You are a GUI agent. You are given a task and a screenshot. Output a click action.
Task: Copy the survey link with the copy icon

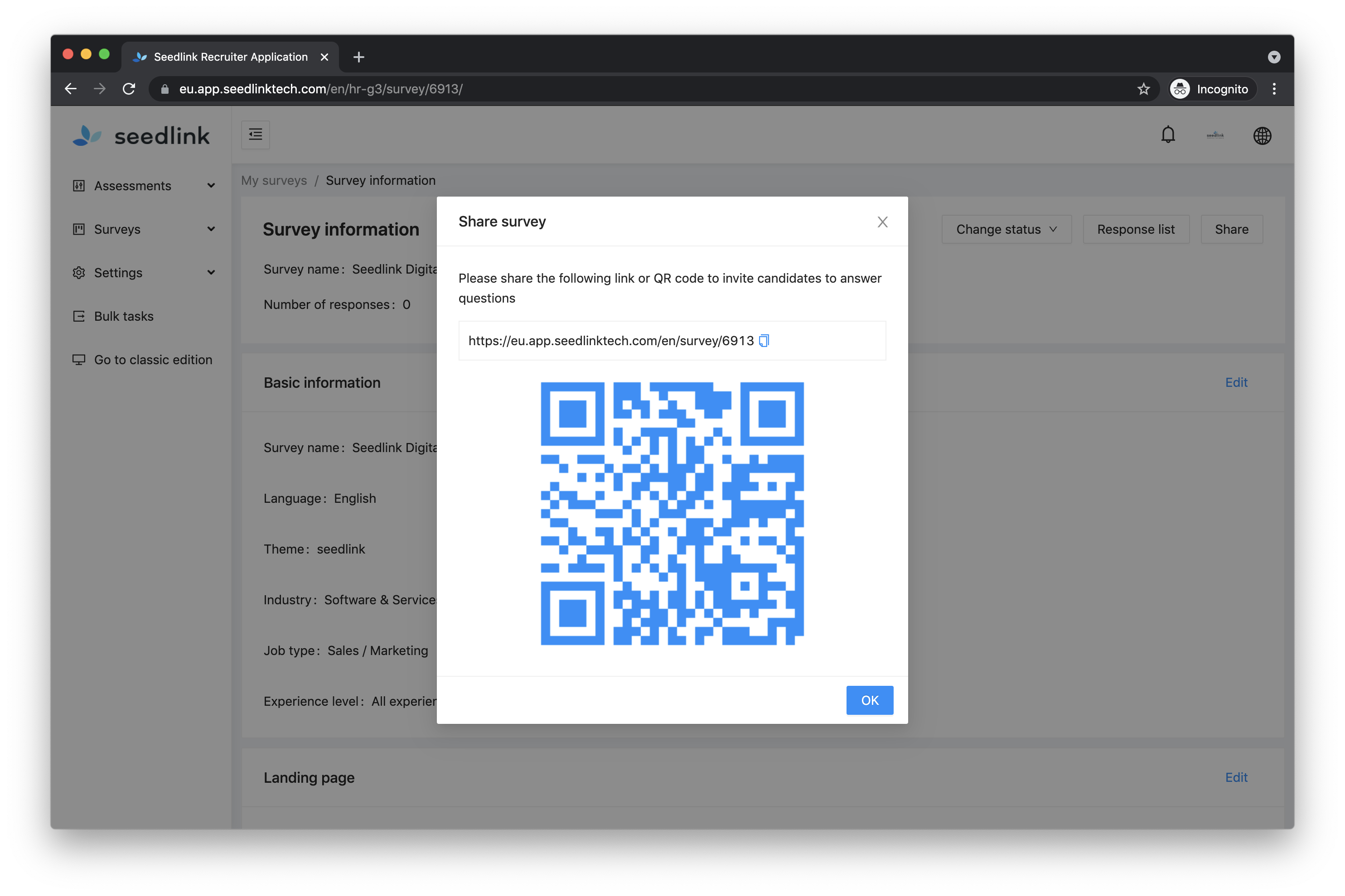[764, 341]
